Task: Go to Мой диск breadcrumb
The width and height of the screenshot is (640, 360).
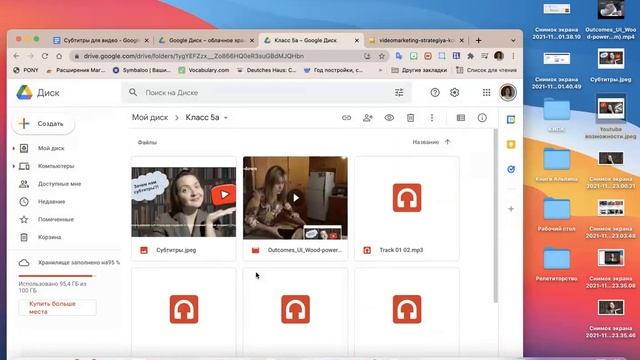Action: coord(150,118)
